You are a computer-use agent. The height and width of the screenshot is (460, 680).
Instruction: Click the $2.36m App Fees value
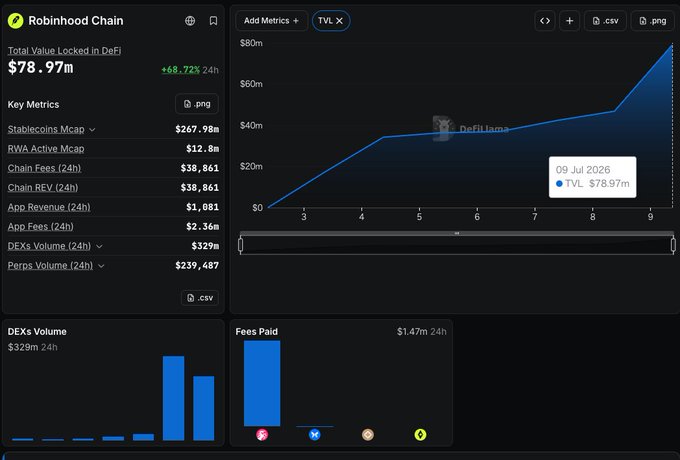203,226
